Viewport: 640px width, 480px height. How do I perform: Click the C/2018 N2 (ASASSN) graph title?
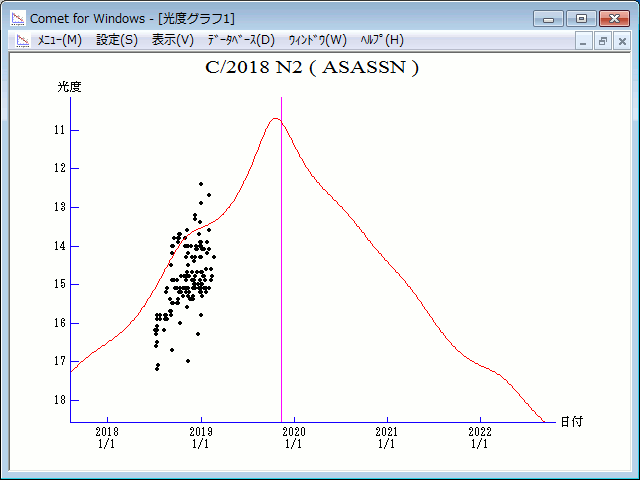311,68
